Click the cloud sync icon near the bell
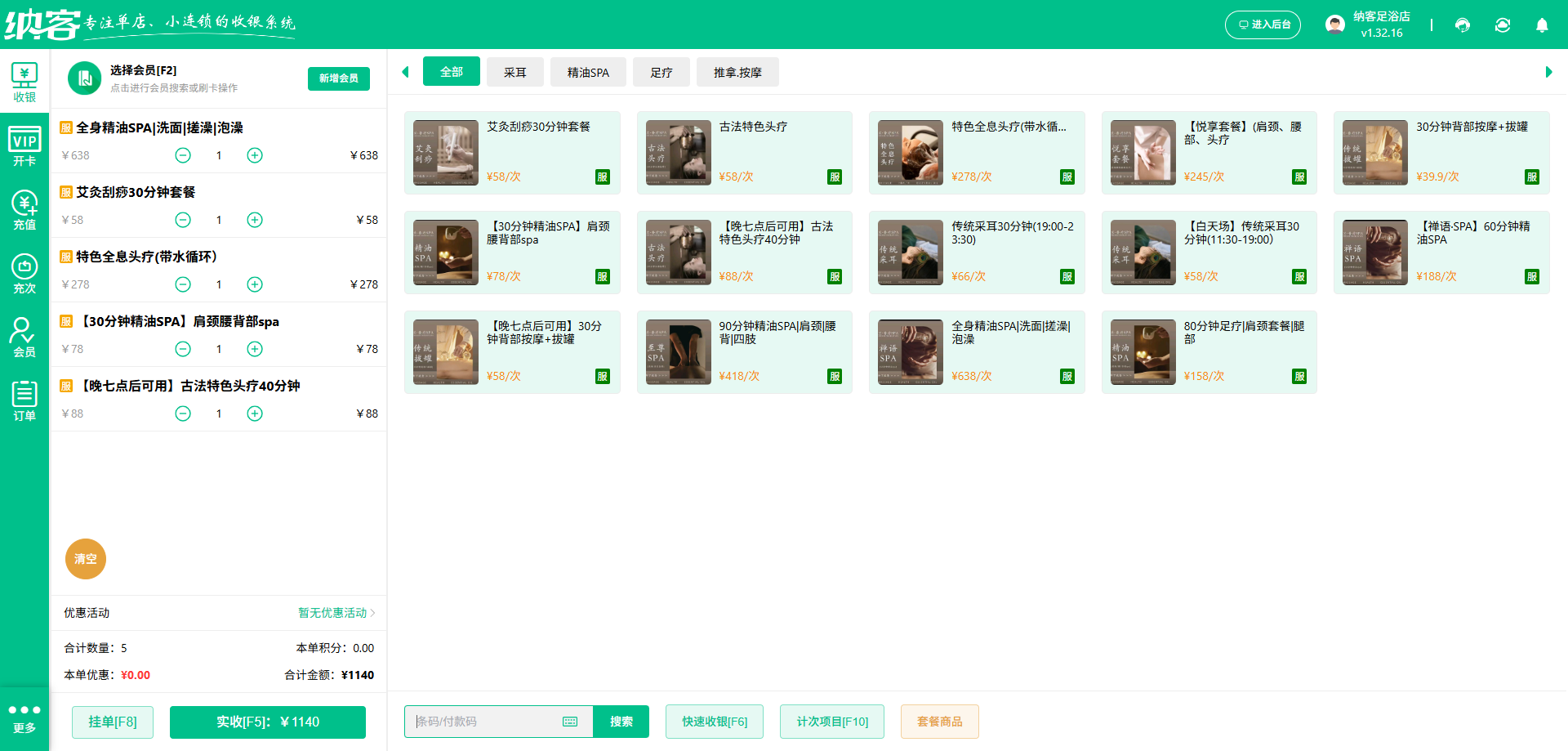The width and height of the screenshot is (1568, 751). pos(1503,25)
